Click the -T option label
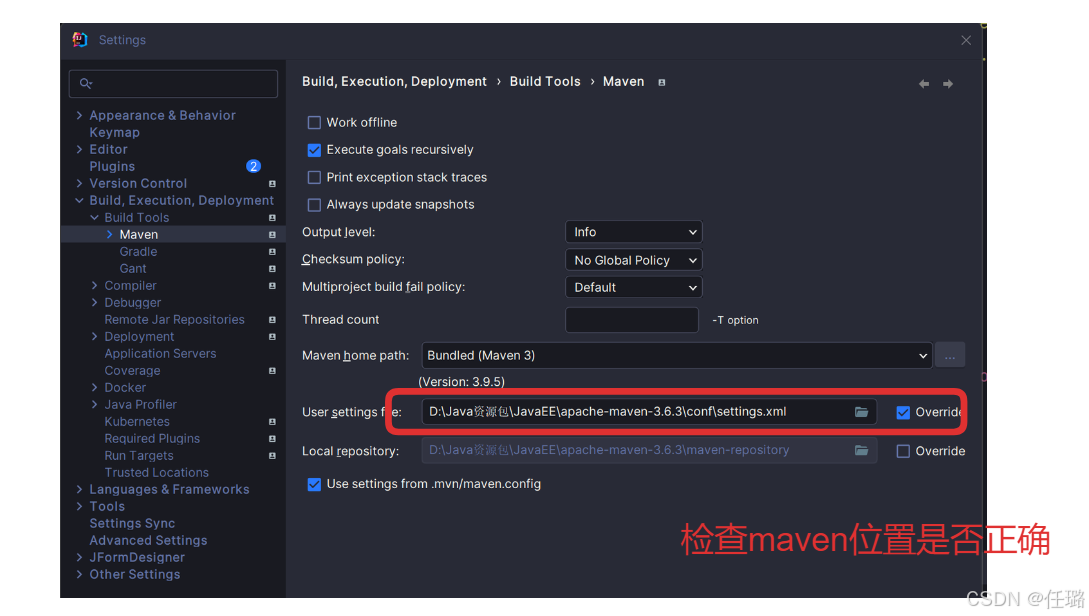The height and width of the screenshot is (616, 1089). [735, 320]
